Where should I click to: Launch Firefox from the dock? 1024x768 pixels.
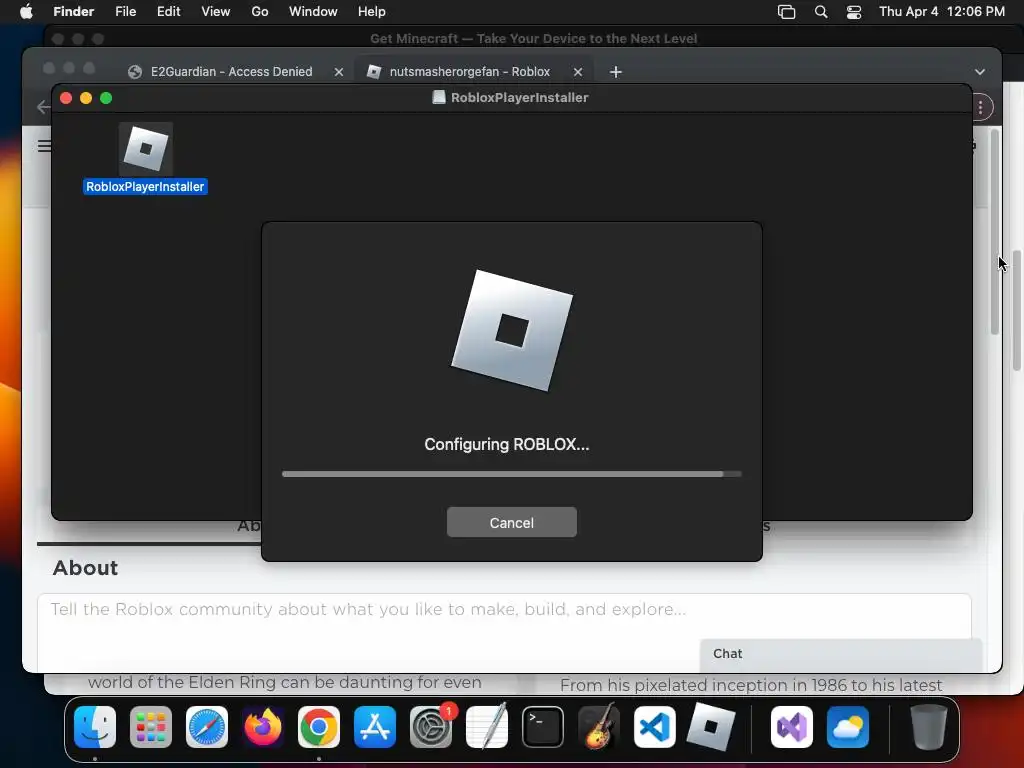(263, 727)
